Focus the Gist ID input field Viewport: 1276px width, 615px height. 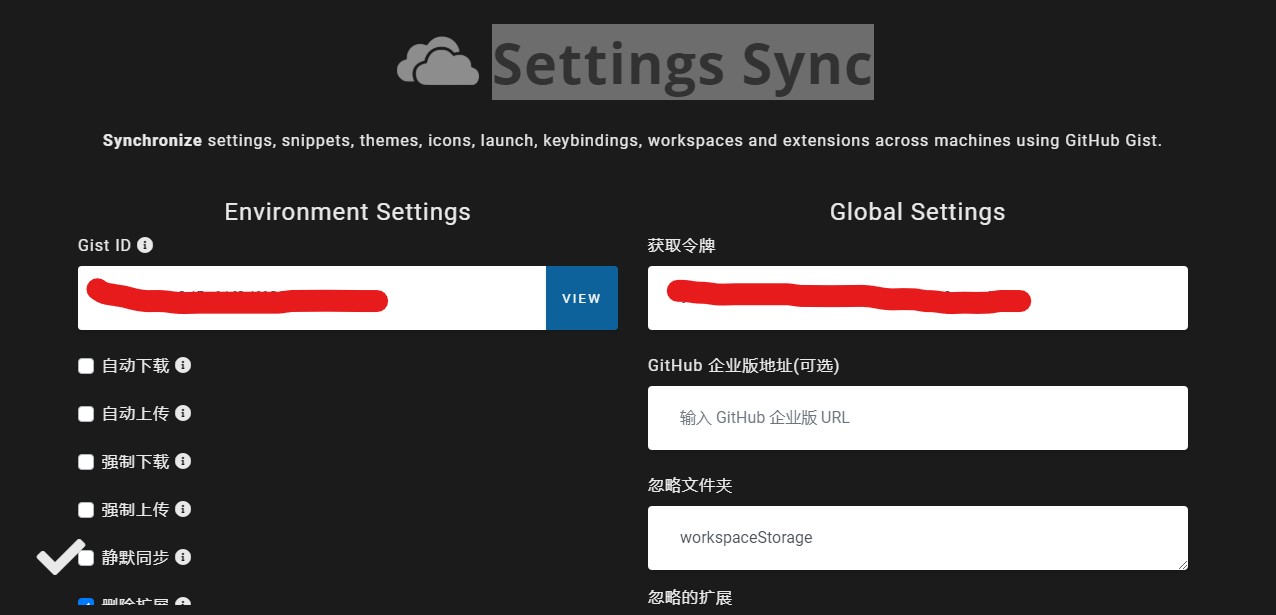pos(312,298)
